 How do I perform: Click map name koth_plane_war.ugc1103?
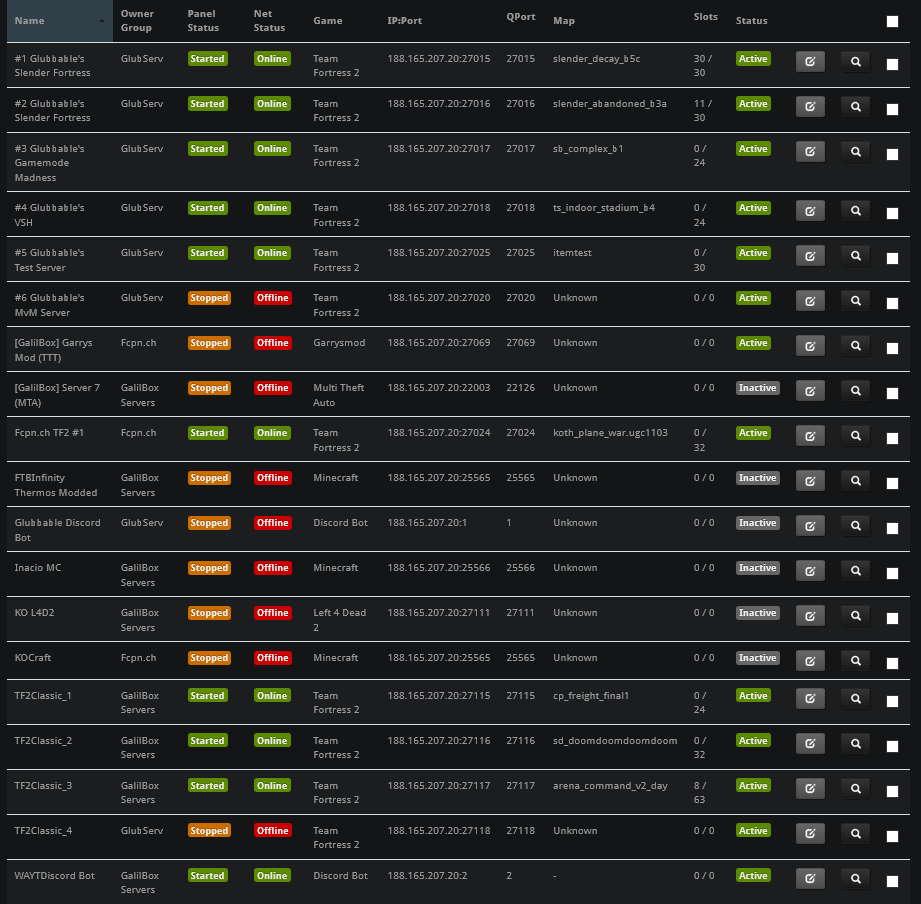[610, 433]
